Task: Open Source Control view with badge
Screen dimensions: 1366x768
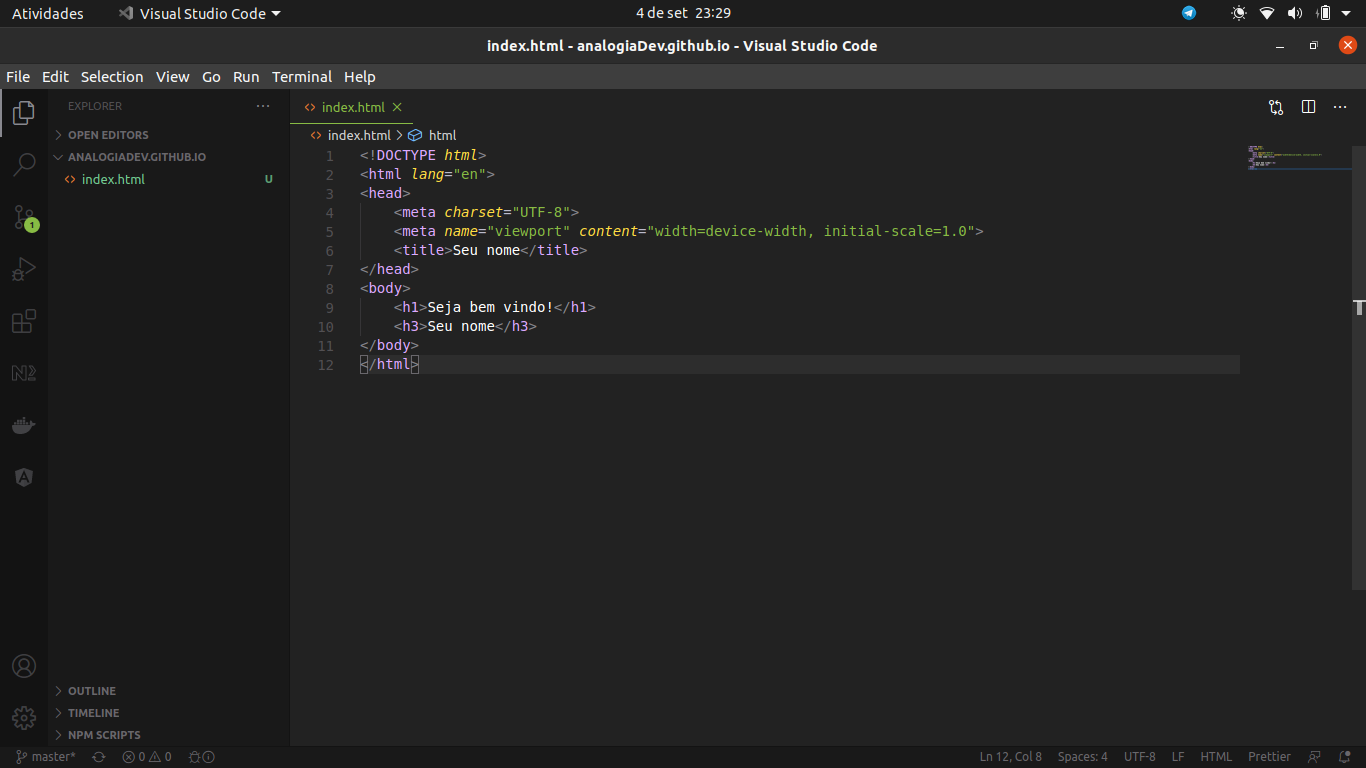Action: [x=24, y=217]
